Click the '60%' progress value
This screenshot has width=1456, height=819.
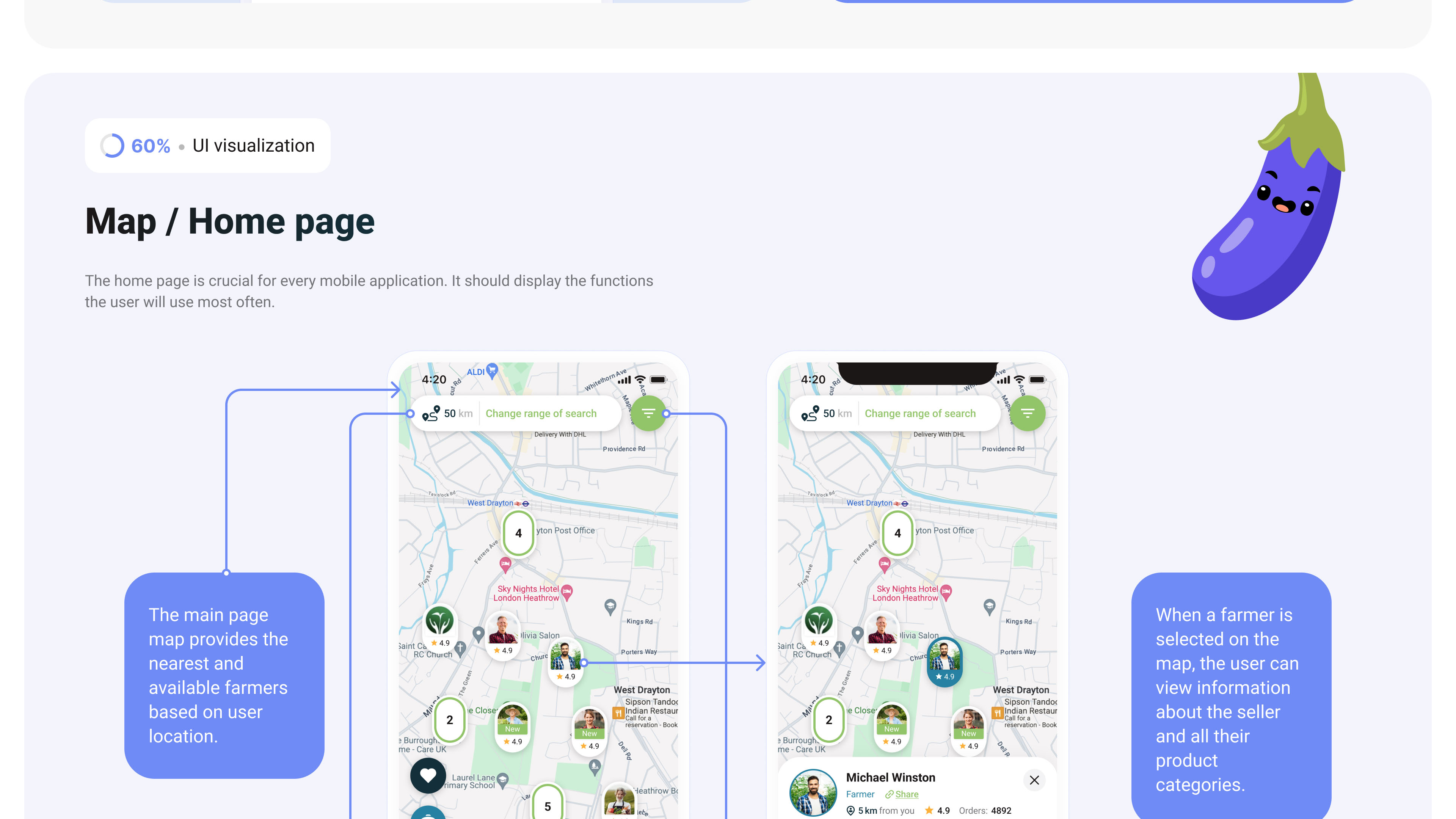(151, 146)
